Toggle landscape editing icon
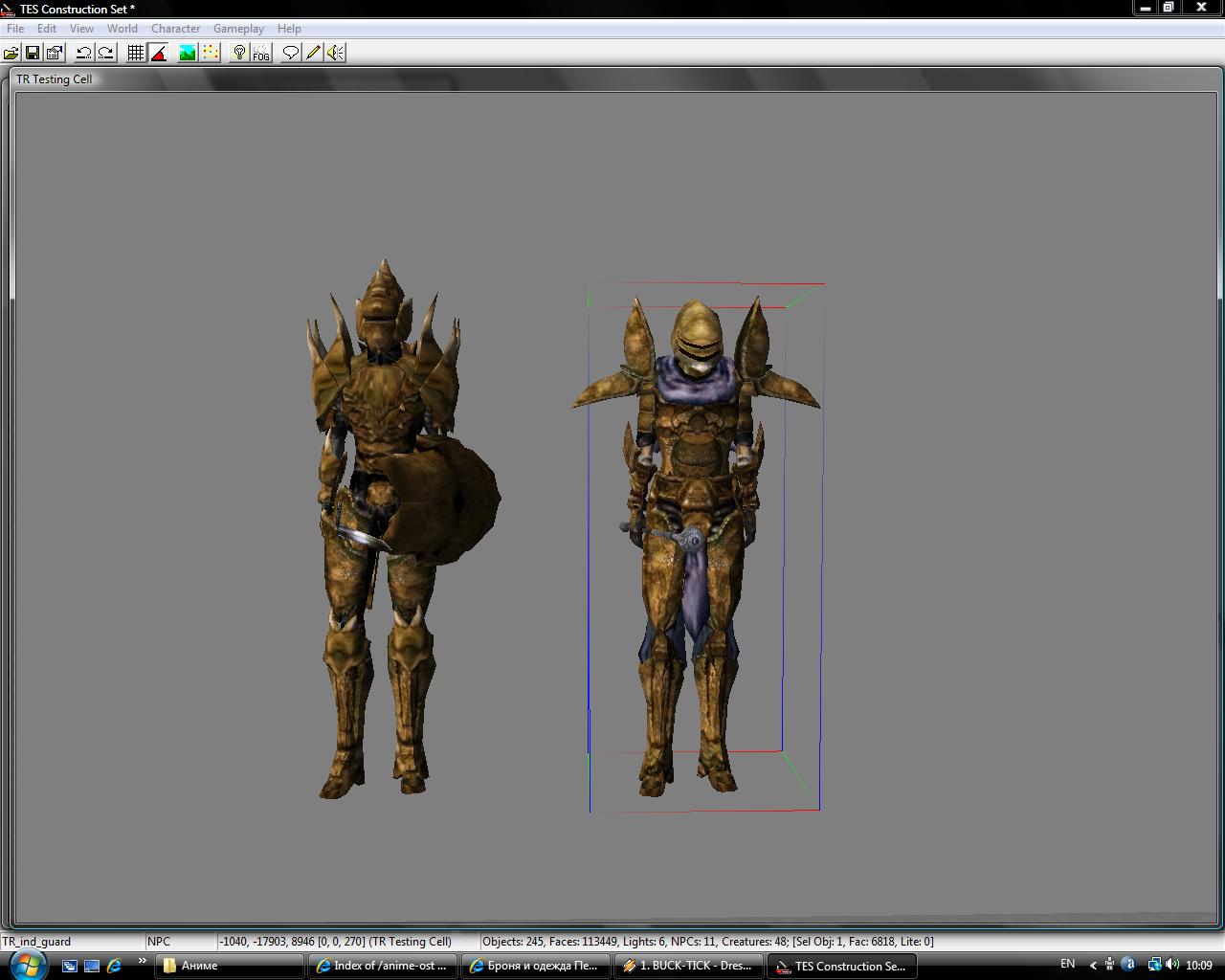Viewport: 1225px width, 980px height. (188, 53)
